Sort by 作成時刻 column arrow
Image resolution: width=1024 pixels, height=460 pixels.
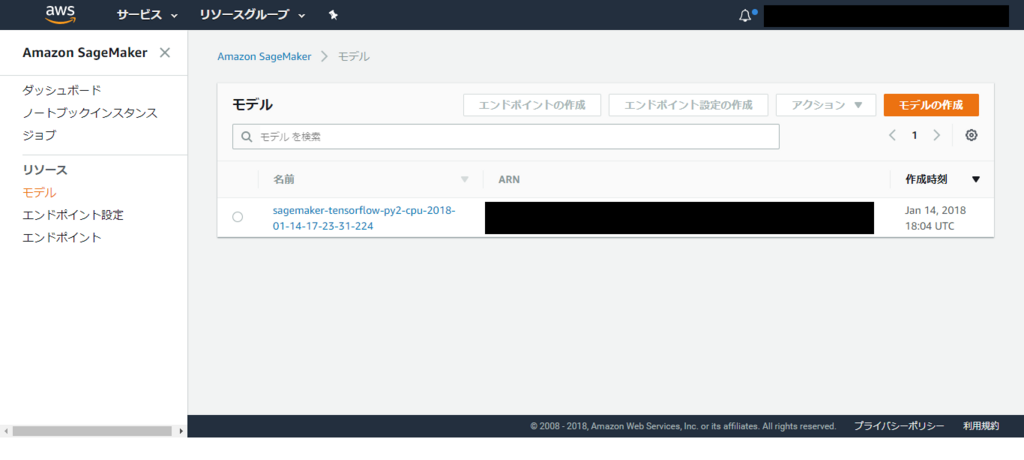tap(976, 180)
